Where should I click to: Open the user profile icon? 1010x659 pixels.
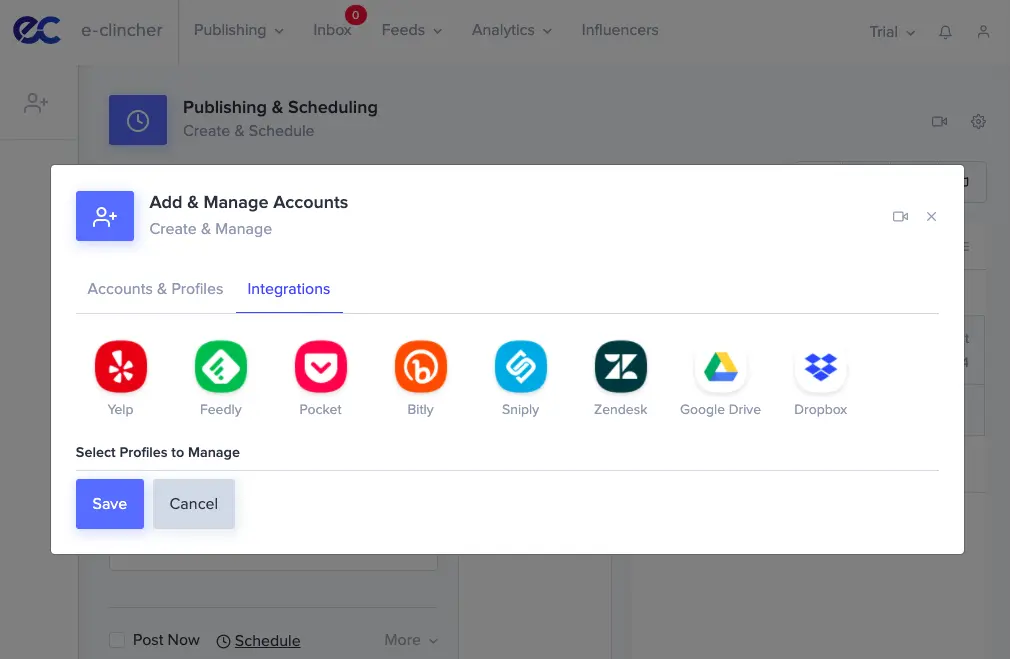pos(983,32)
